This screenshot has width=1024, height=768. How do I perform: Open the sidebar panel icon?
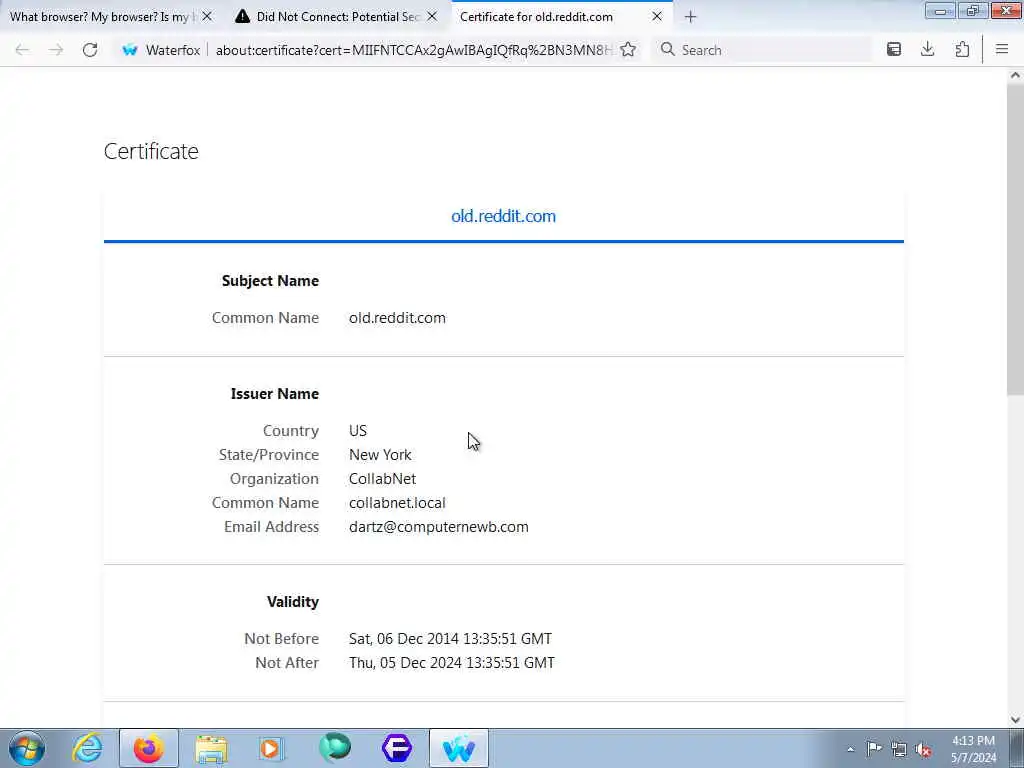[x=894, y=50]
